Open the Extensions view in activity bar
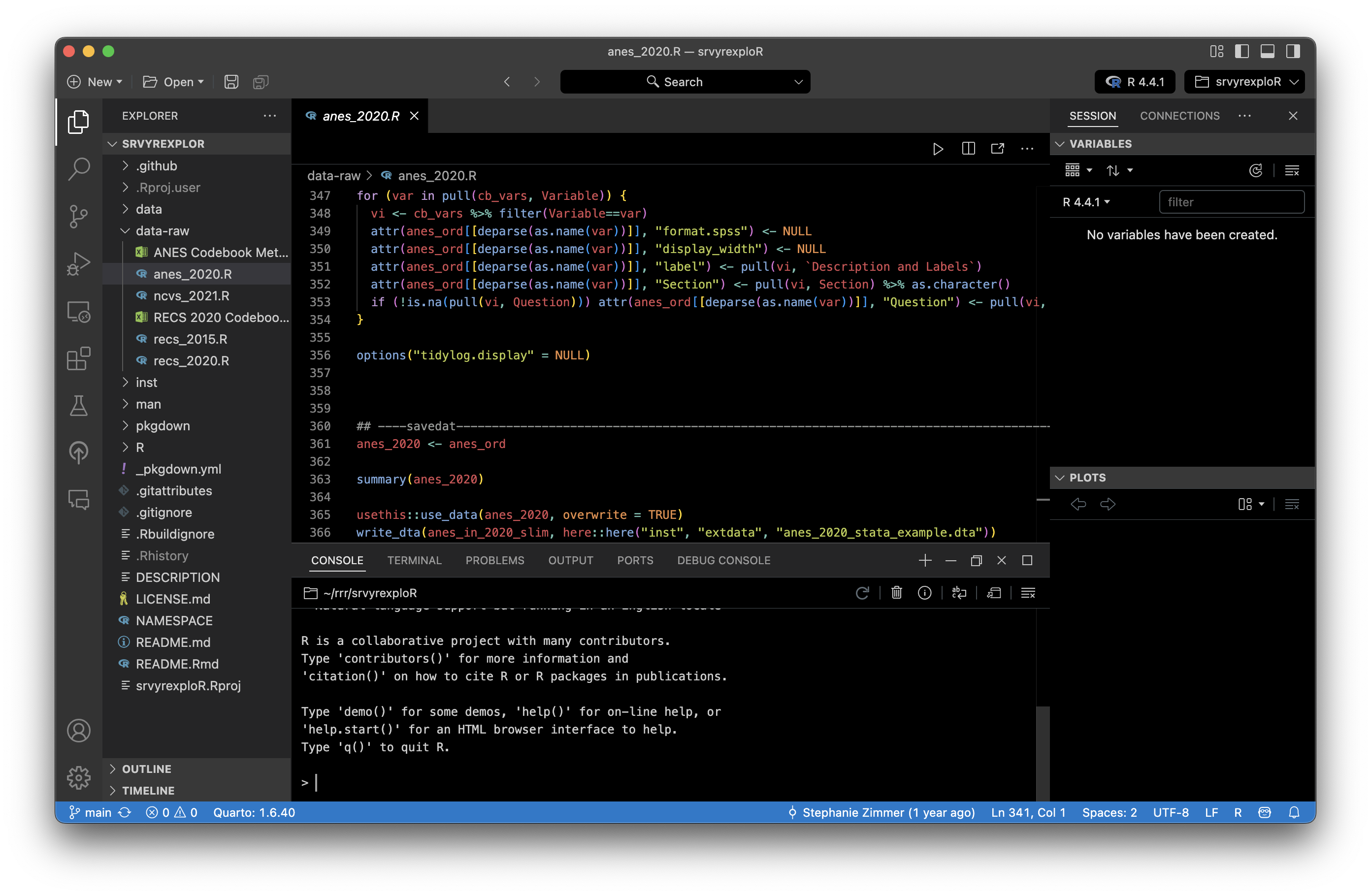 78,359
